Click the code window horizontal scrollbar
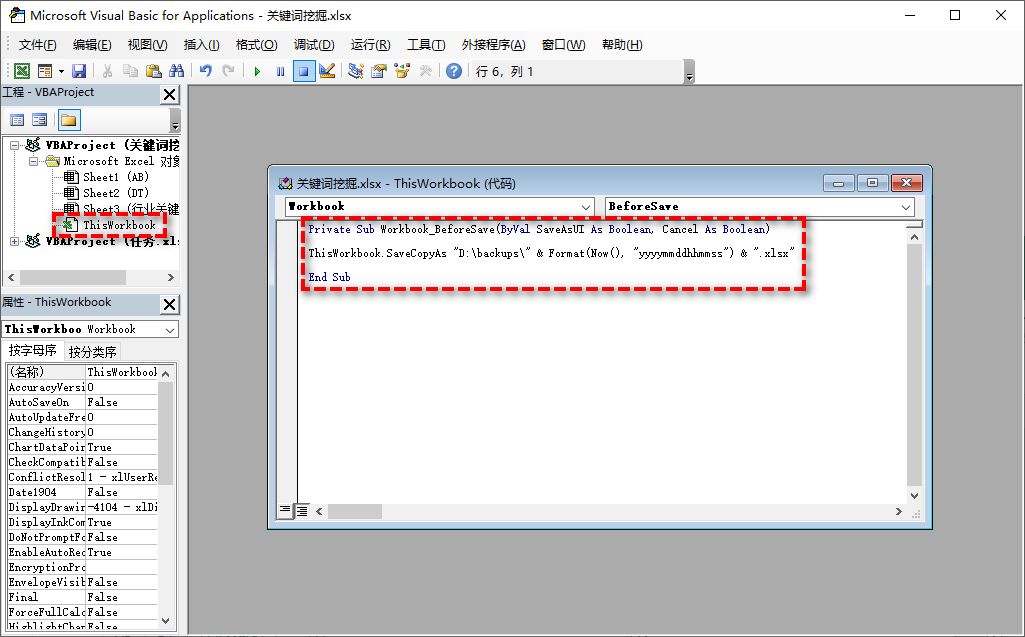Viewport: 1025px width, 637px height. pos(600,511)
